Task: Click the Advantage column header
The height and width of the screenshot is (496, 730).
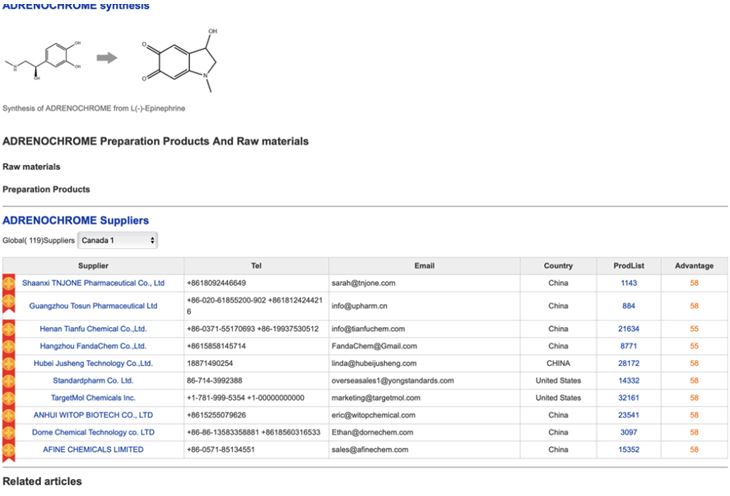Action: click(x=694, y=265)
